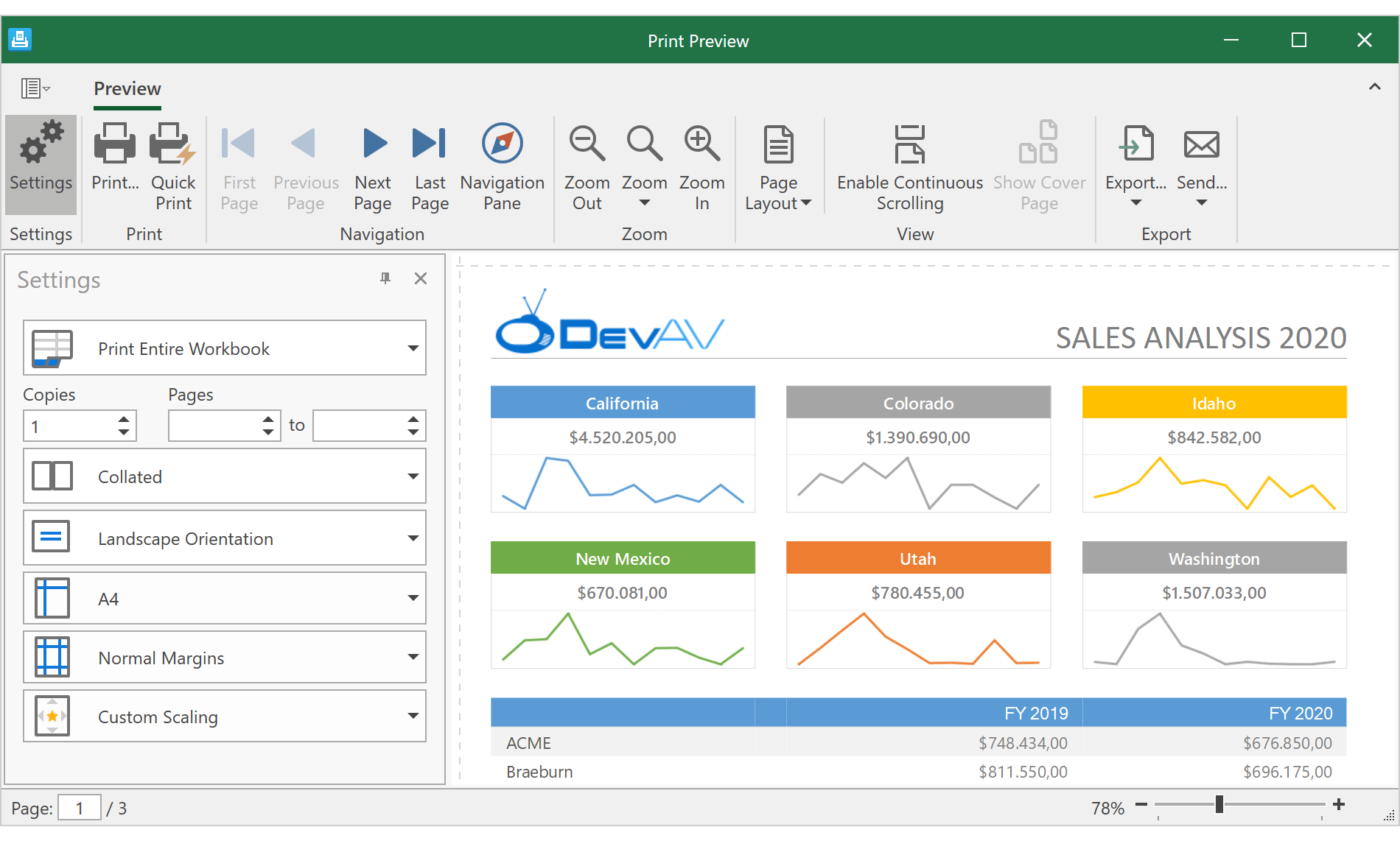The height and width of the screenshot is (841, 1400).
Task: Open the Navigation Pane
Action: [502, 144]
